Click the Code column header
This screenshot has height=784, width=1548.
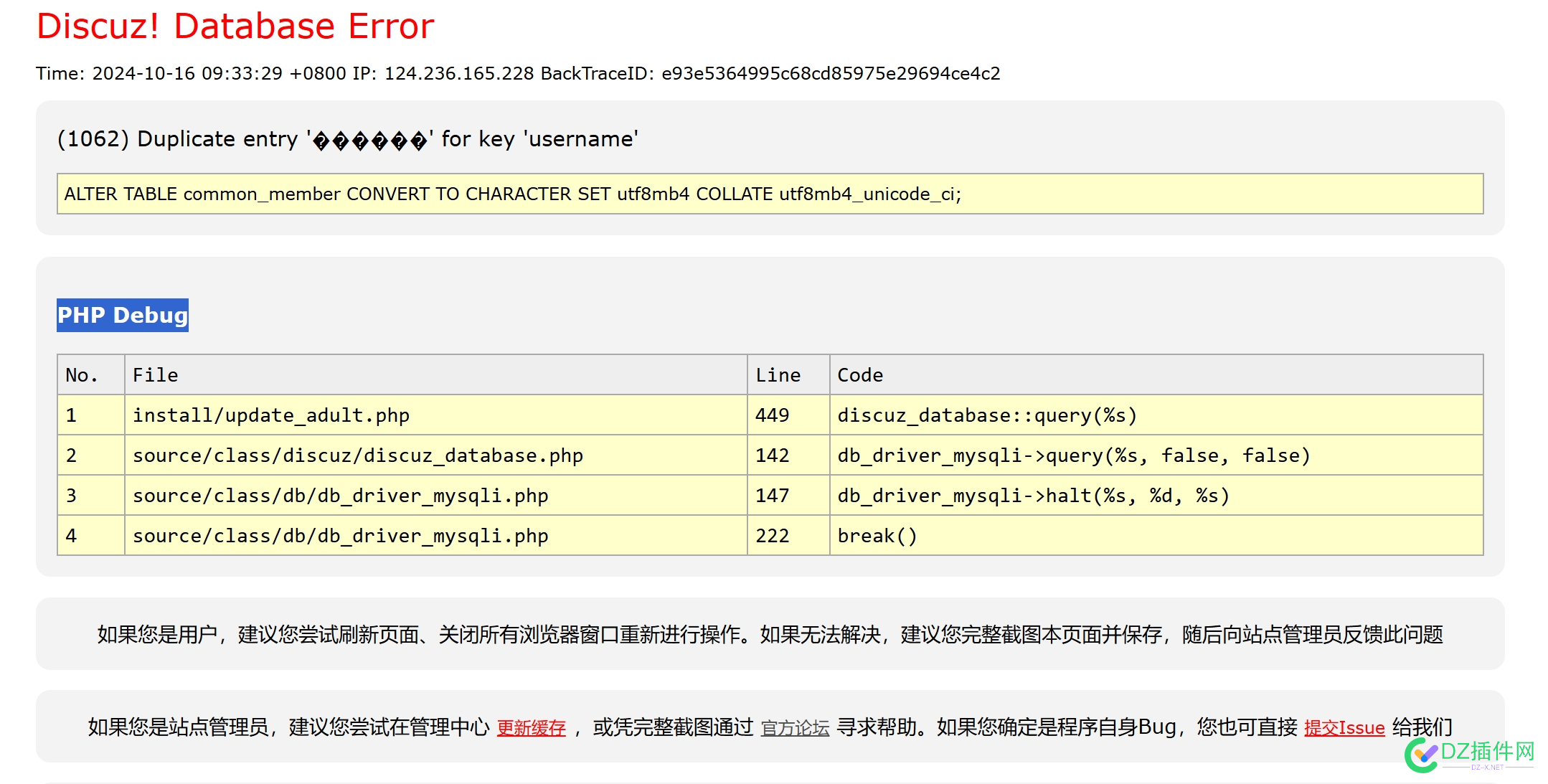(1156, 374)
